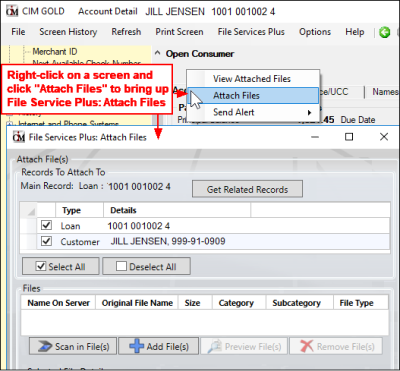This screenshot has height=371, width=400.
Task: Click the Subcategory column header
Action: (300, 303)
